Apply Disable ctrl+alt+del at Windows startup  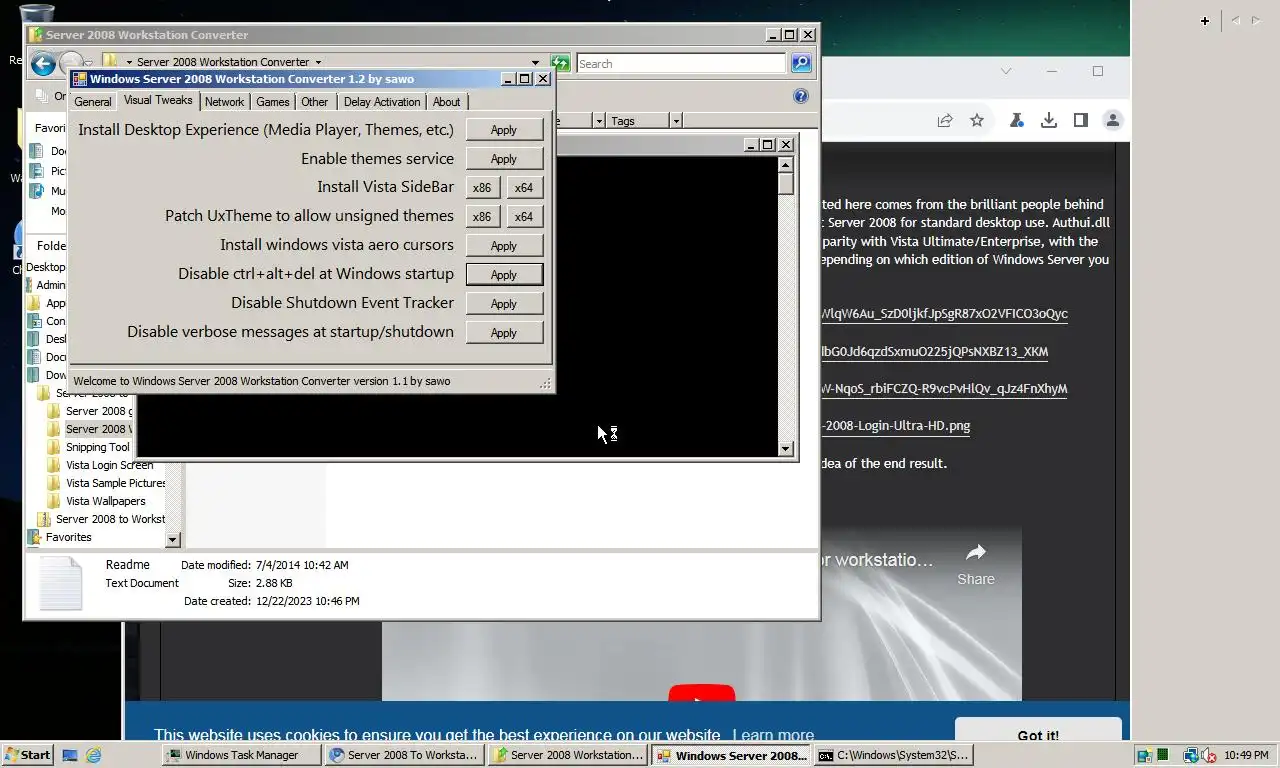[504, 275]
